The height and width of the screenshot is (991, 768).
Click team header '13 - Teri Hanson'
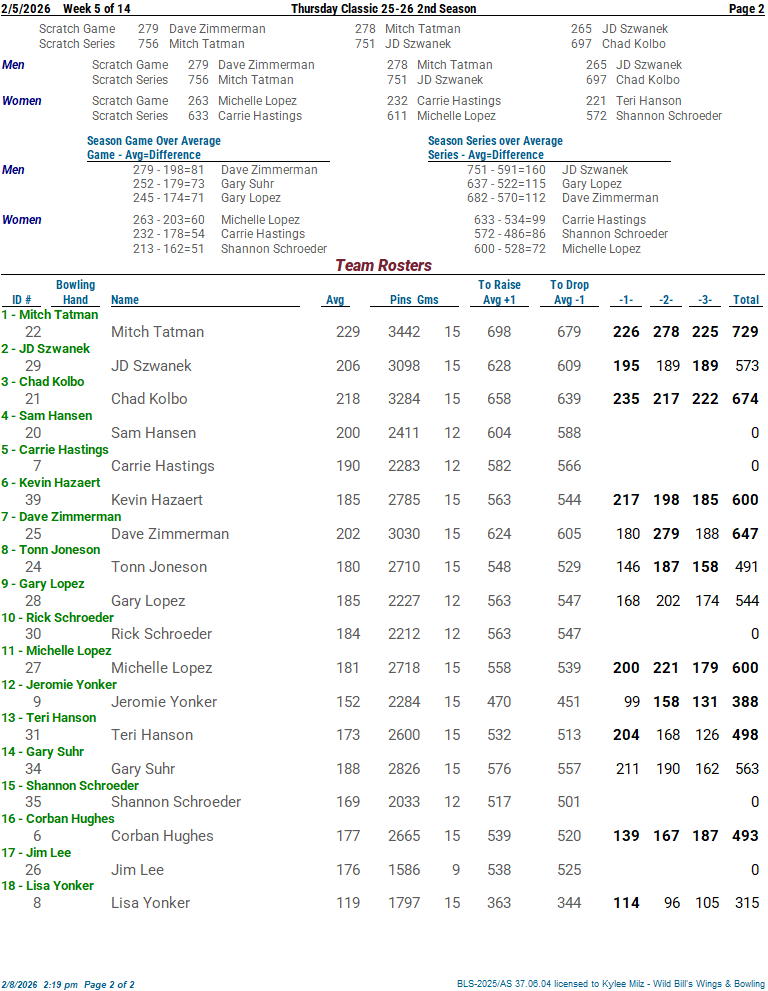click(49, 718)
